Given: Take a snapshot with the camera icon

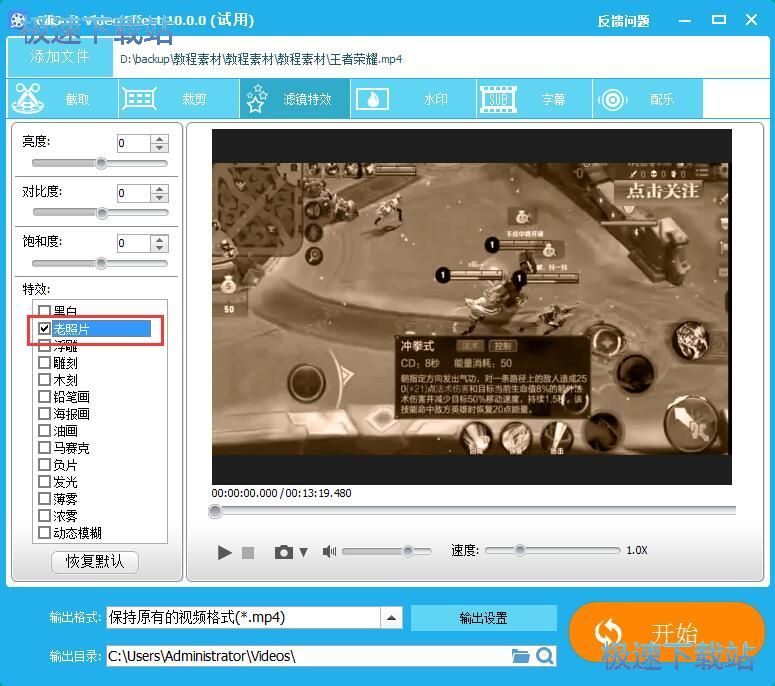Looking at the screenshot, I should [284, 552].
